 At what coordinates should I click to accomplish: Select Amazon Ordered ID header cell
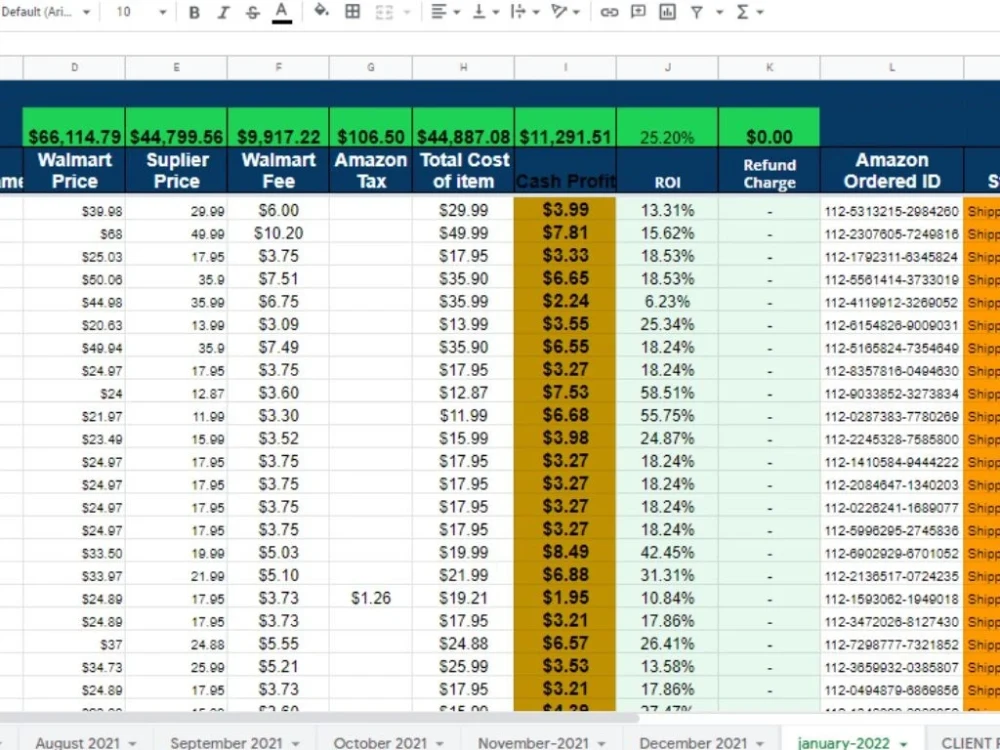(892, 170)
